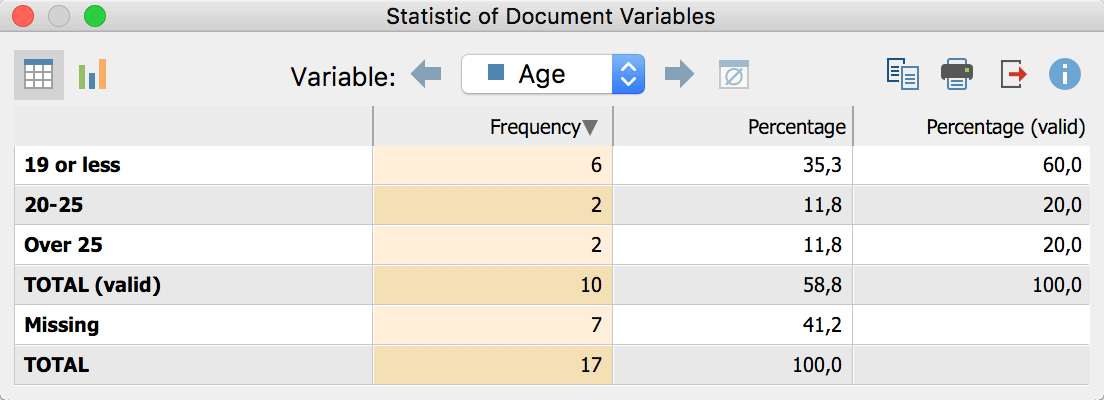This screenshot has height=400, width=1104.
Task: Click the blue square in Age dropdown
Action: pos(495,74)
